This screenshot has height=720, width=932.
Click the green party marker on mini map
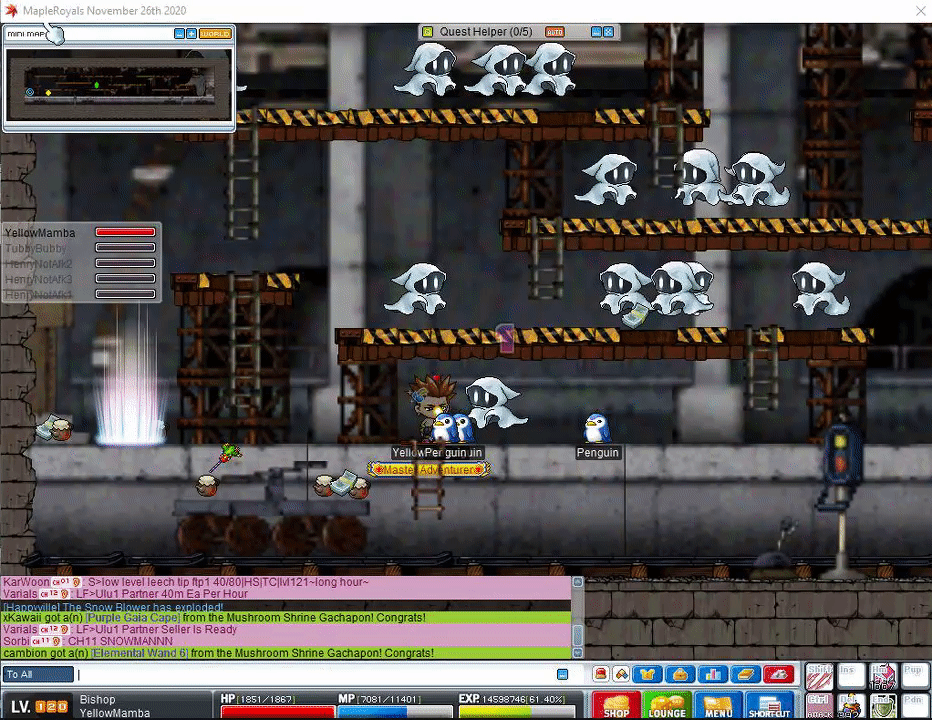97,86
